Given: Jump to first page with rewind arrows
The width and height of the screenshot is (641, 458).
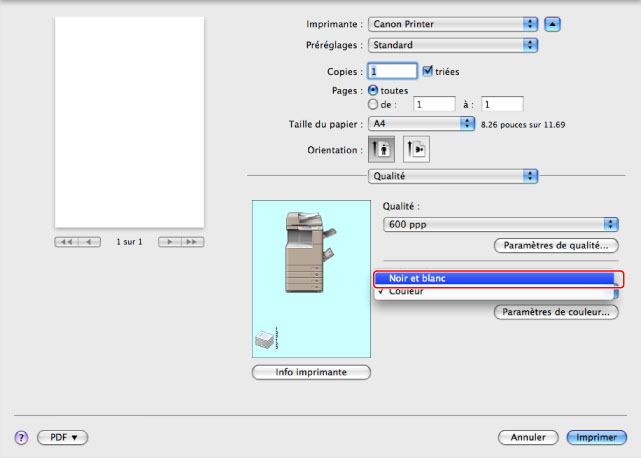Looking at the screenshot, I should point(68,242).
